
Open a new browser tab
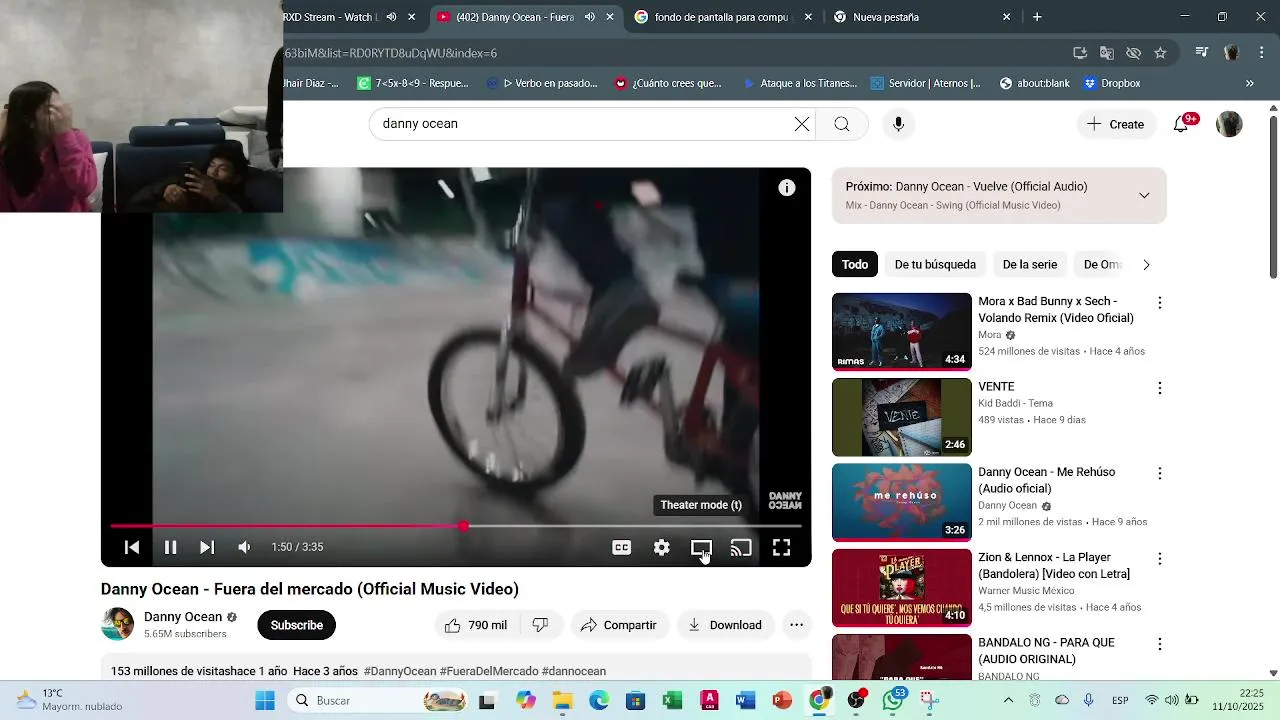pyautogui.click(x=1037, y=17)
